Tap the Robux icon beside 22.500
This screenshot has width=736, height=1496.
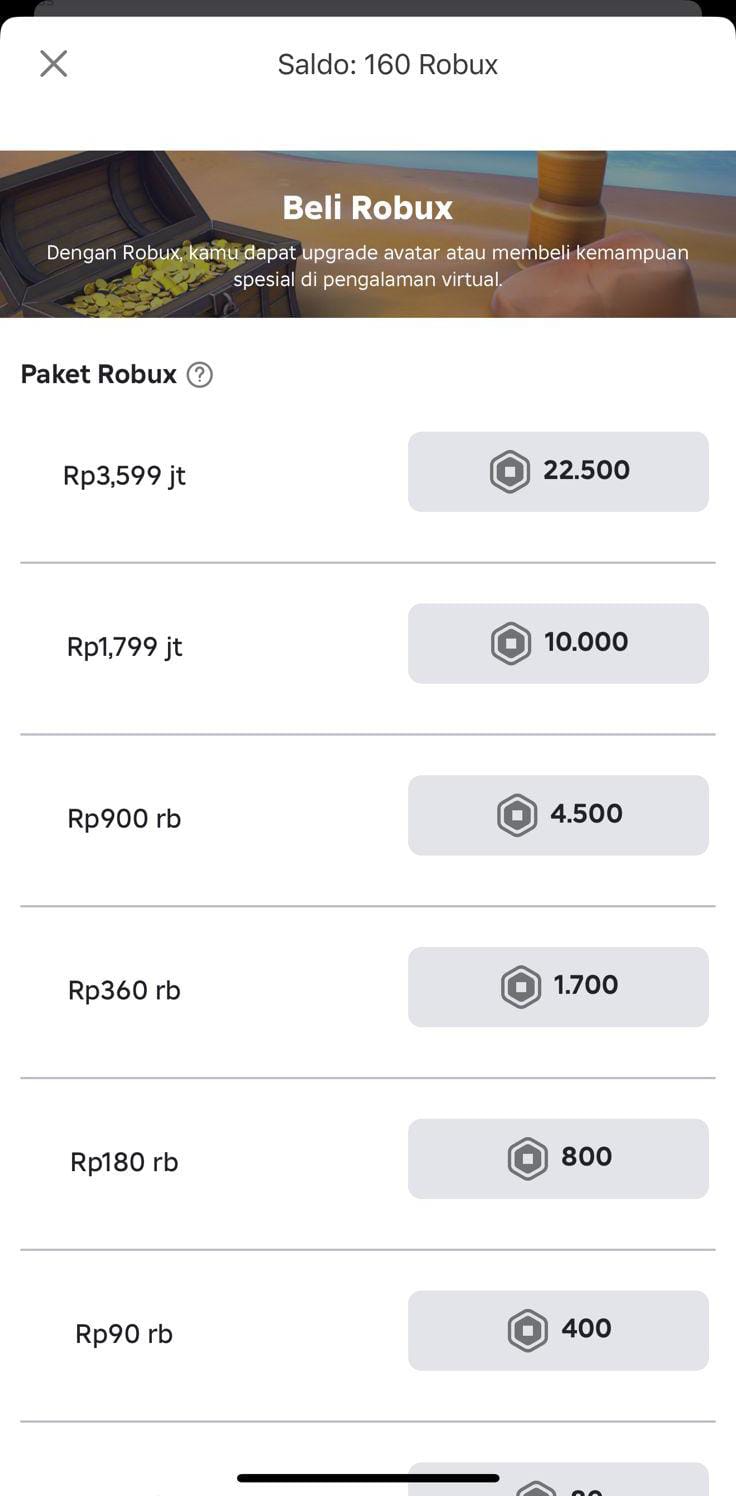(x=509, y=471)
